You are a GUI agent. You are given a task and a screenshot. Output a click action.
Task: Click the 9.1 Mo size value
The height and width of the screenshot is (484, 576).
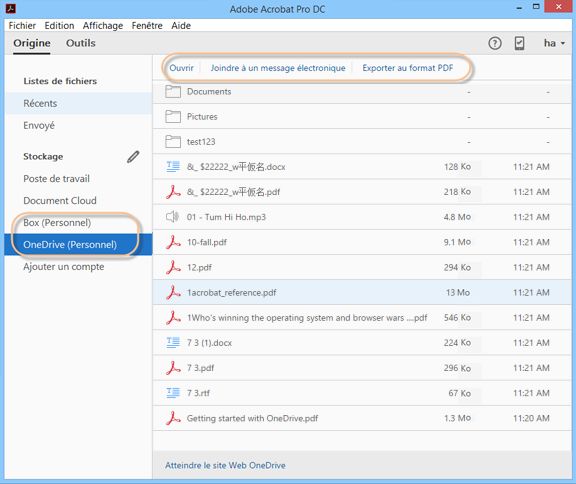(x=457, y=242)
